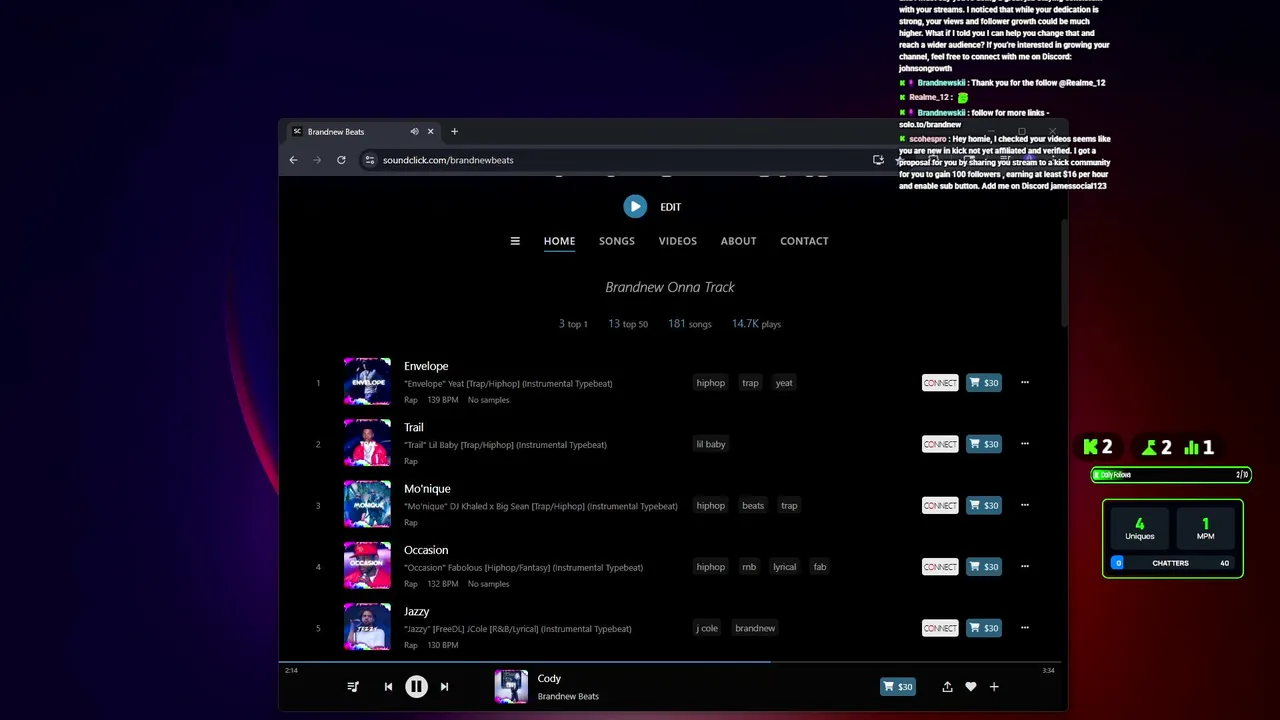1280x720 pixels.
Task: Open the Envelope cover art thumbnail
Action: point(367,381)
